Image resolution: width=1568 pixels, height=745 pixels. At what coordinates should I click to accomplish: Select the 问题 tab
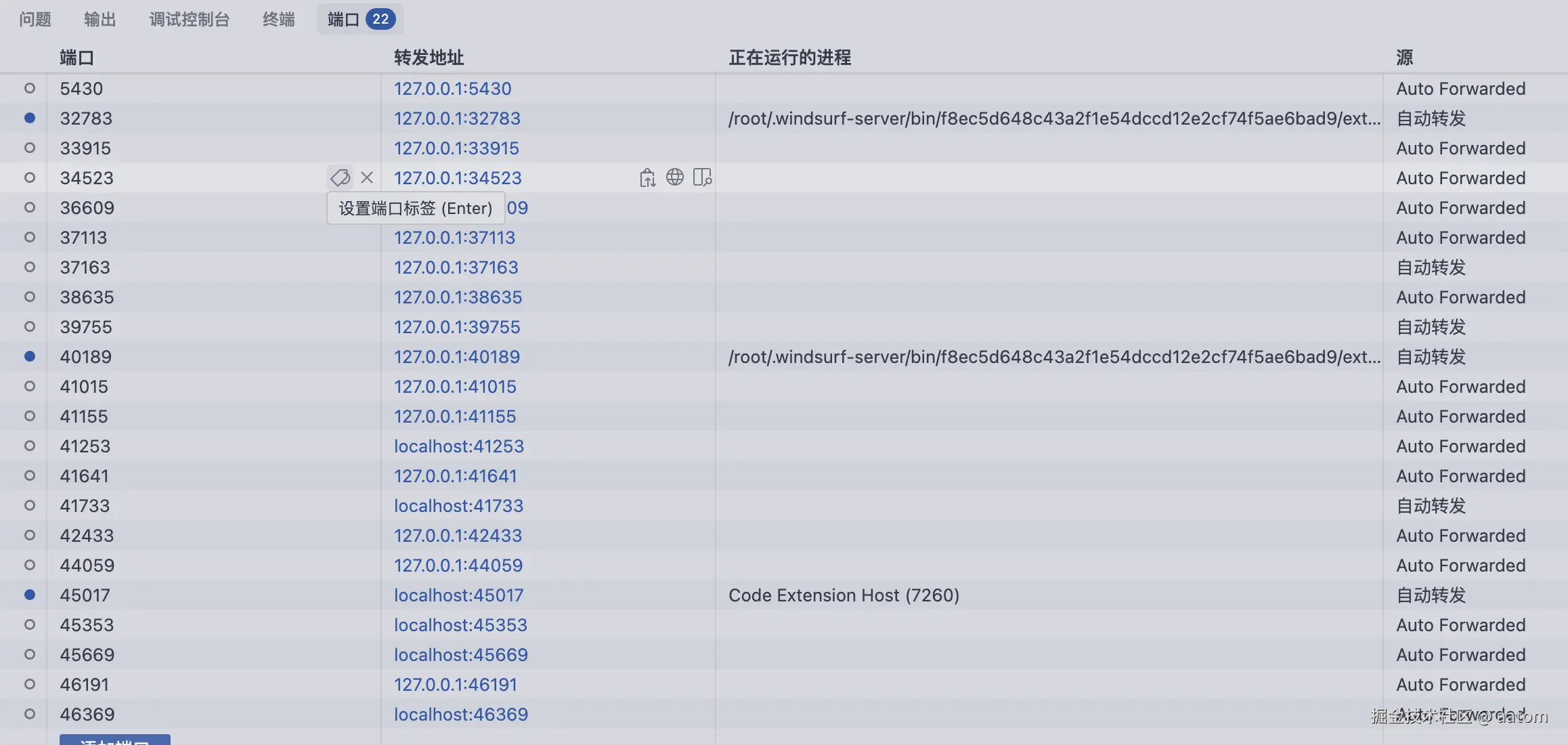tap(35, 19)
